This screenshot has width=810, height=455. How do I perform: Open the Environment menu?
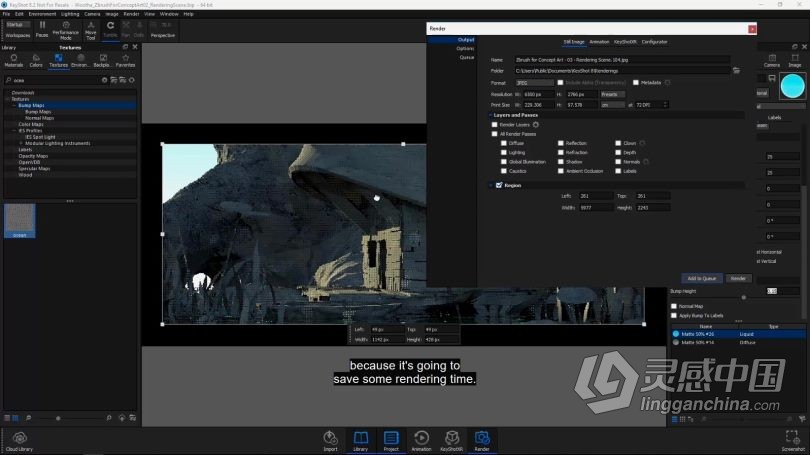click(42, 14)
